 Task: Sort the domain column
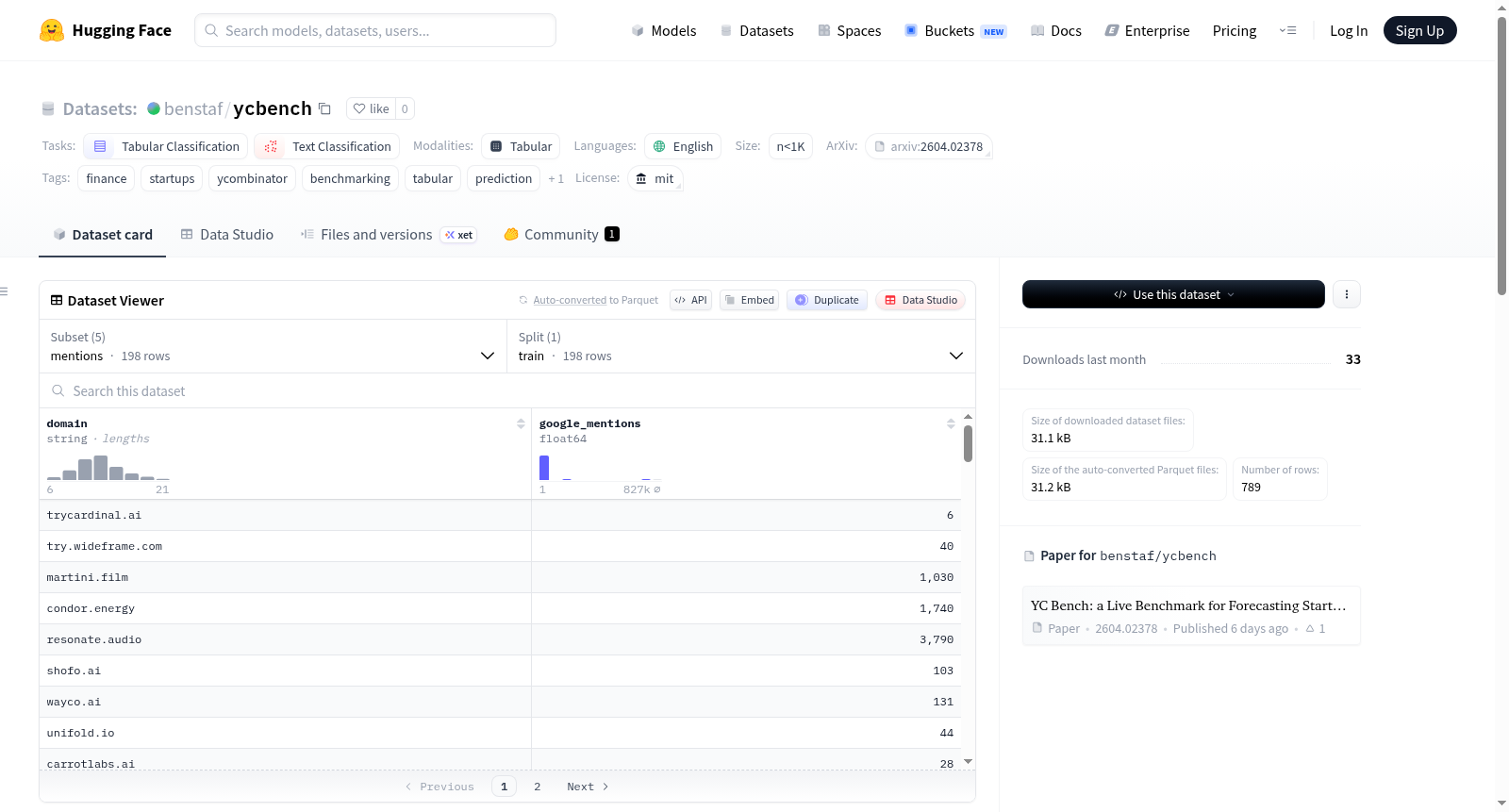(521, 423)
